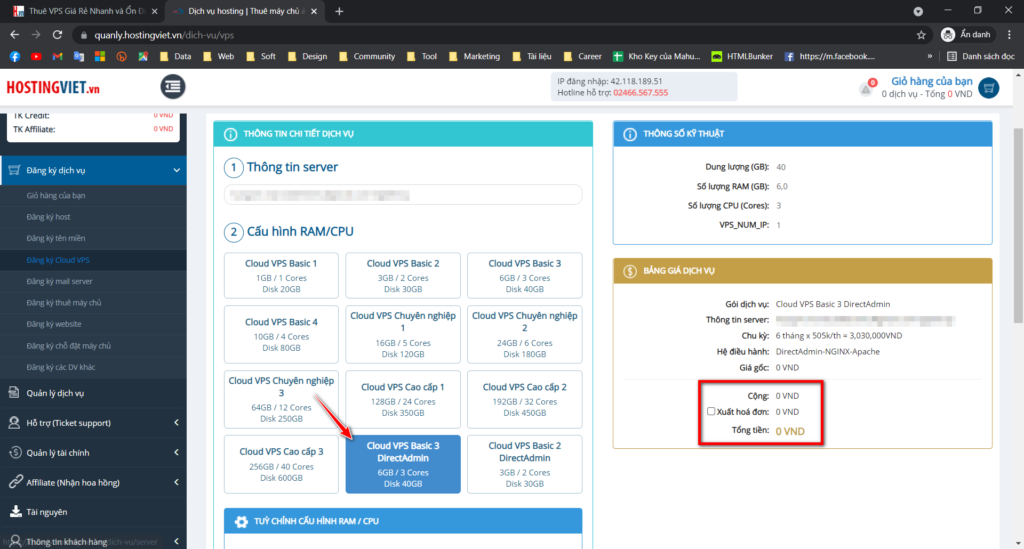Screen dimensions: 1024x549
Task: Select Cloud VPS Basic 4 plan
Action: click(281, 334)
